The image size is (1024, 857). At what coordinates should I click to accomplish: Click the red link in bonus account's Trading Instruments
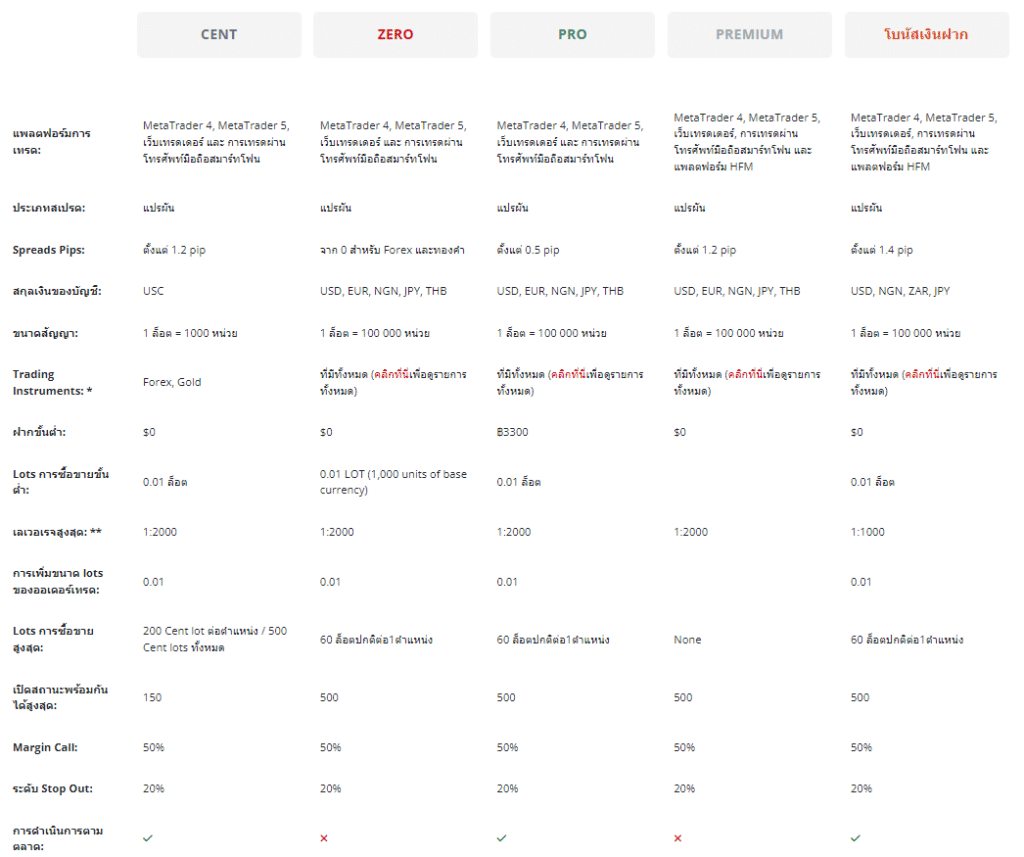(x=923, y=374)
